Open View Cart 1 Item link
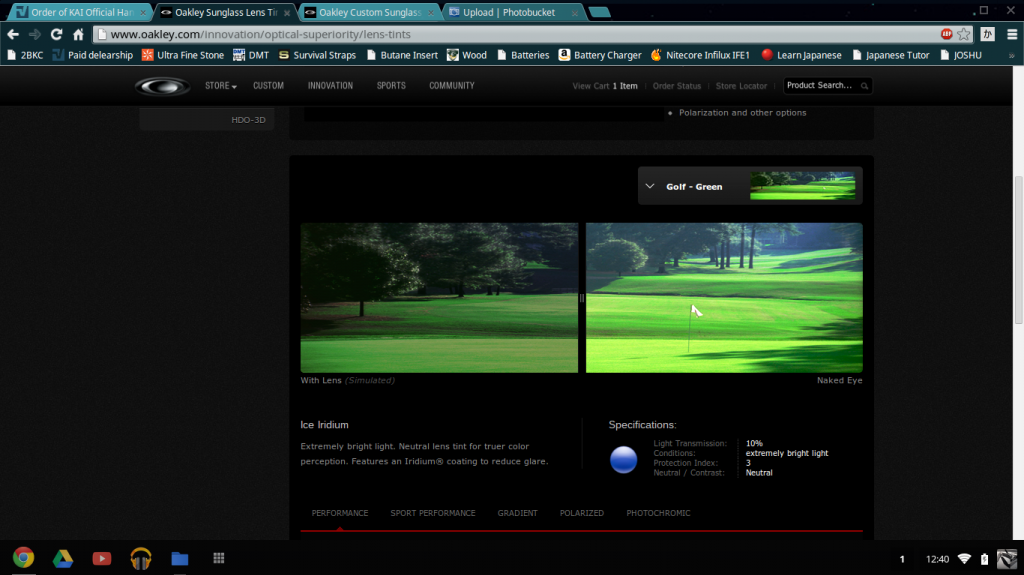The height and width of the screenshot is (575, 1024). click(605, 86)
